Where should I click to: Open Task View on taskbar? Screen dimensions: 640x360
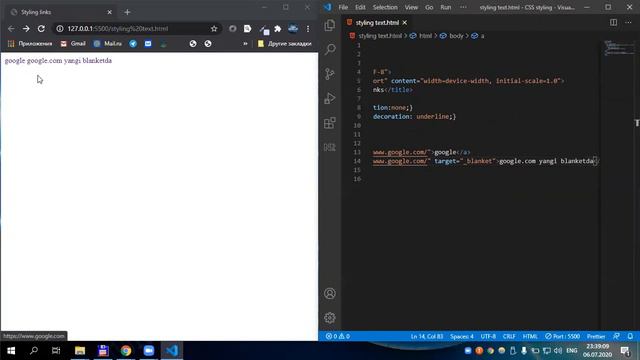coord(56,351)
